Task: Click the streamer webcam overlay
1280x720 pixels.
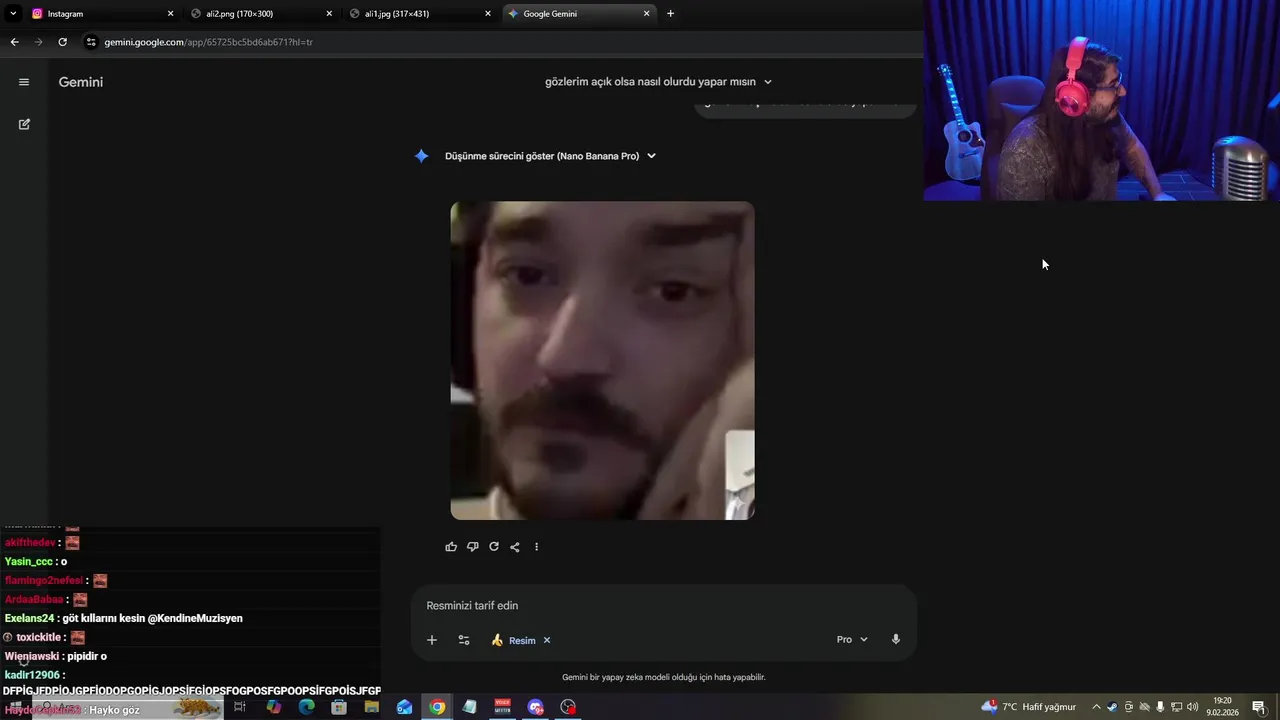Action: point(1101,100)
